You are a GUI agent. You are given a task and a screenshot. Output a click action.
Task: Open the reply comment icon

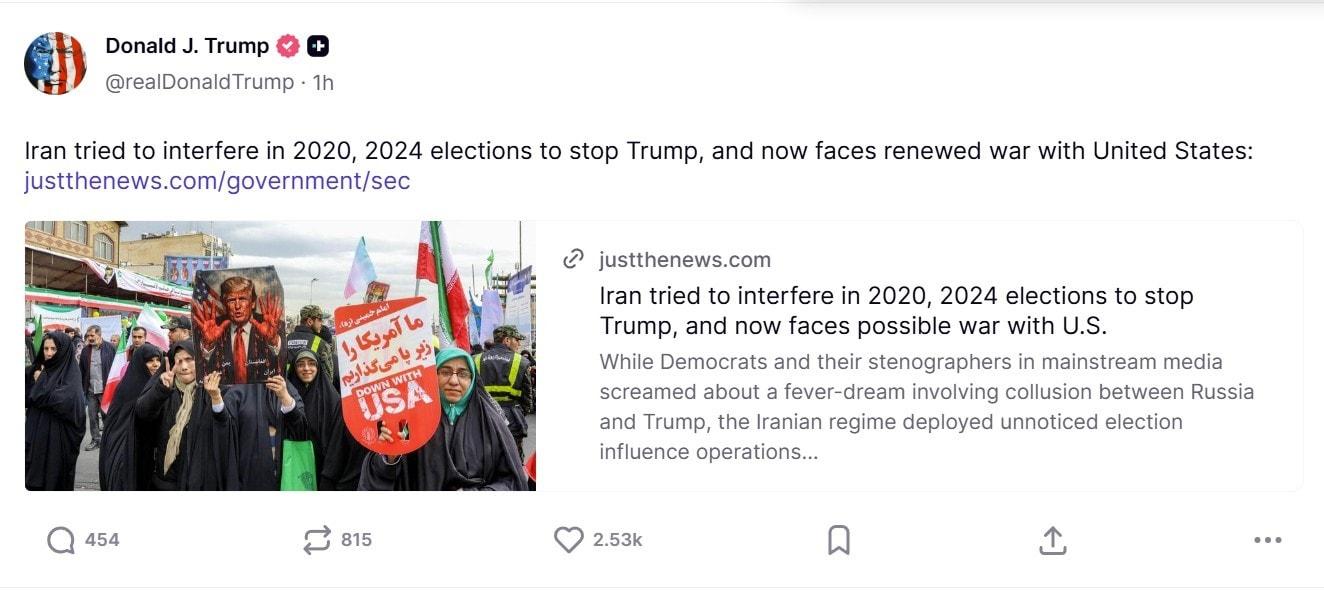61,540
